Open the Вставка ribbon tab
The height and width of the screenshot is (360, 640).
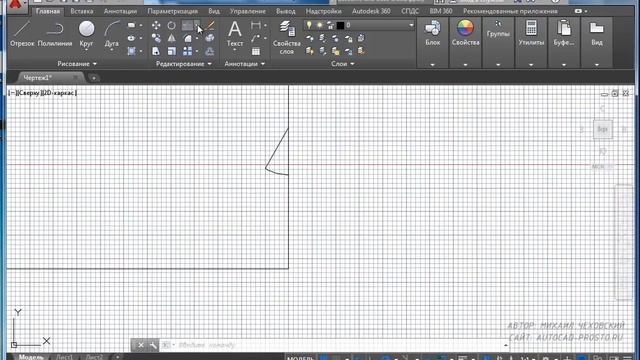click(x=82, y=11)
